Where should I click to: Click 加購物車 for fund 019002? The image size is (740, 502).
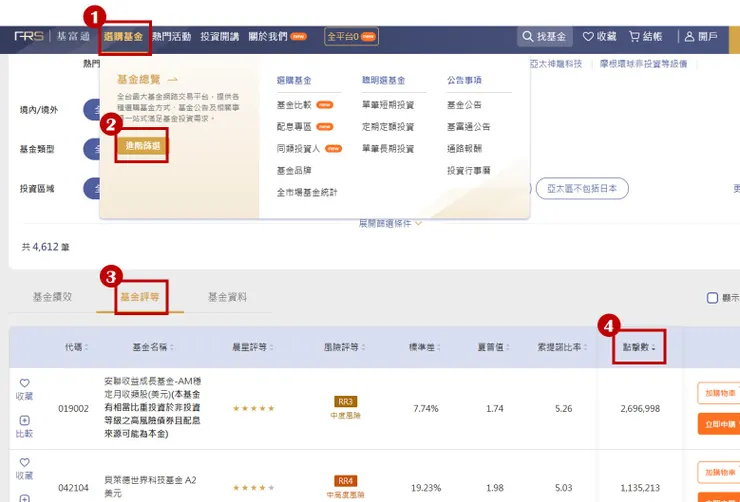pos(719,393)
